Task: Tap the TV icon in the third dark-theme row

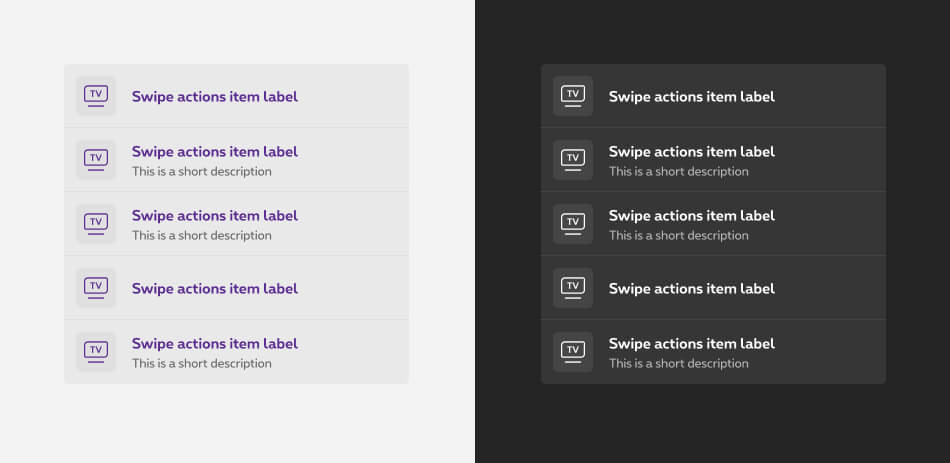Action: 573,224
